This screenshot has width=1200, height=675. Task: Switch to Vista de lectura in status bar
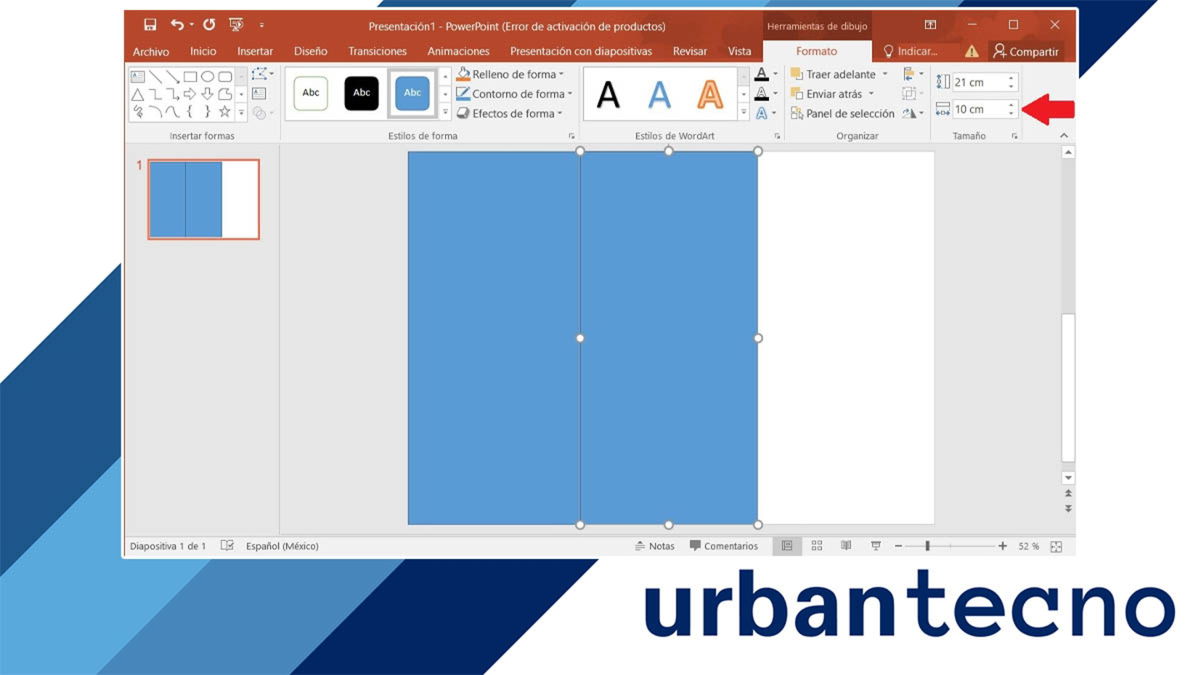pos(845,546)
